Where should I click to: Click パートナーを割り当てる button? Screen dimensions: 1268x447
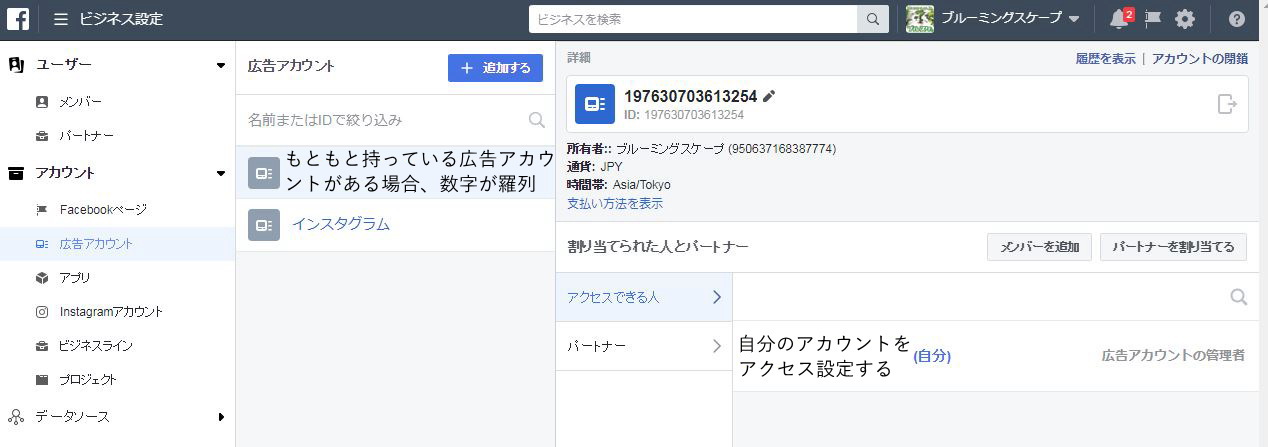tap(1174, 247)
